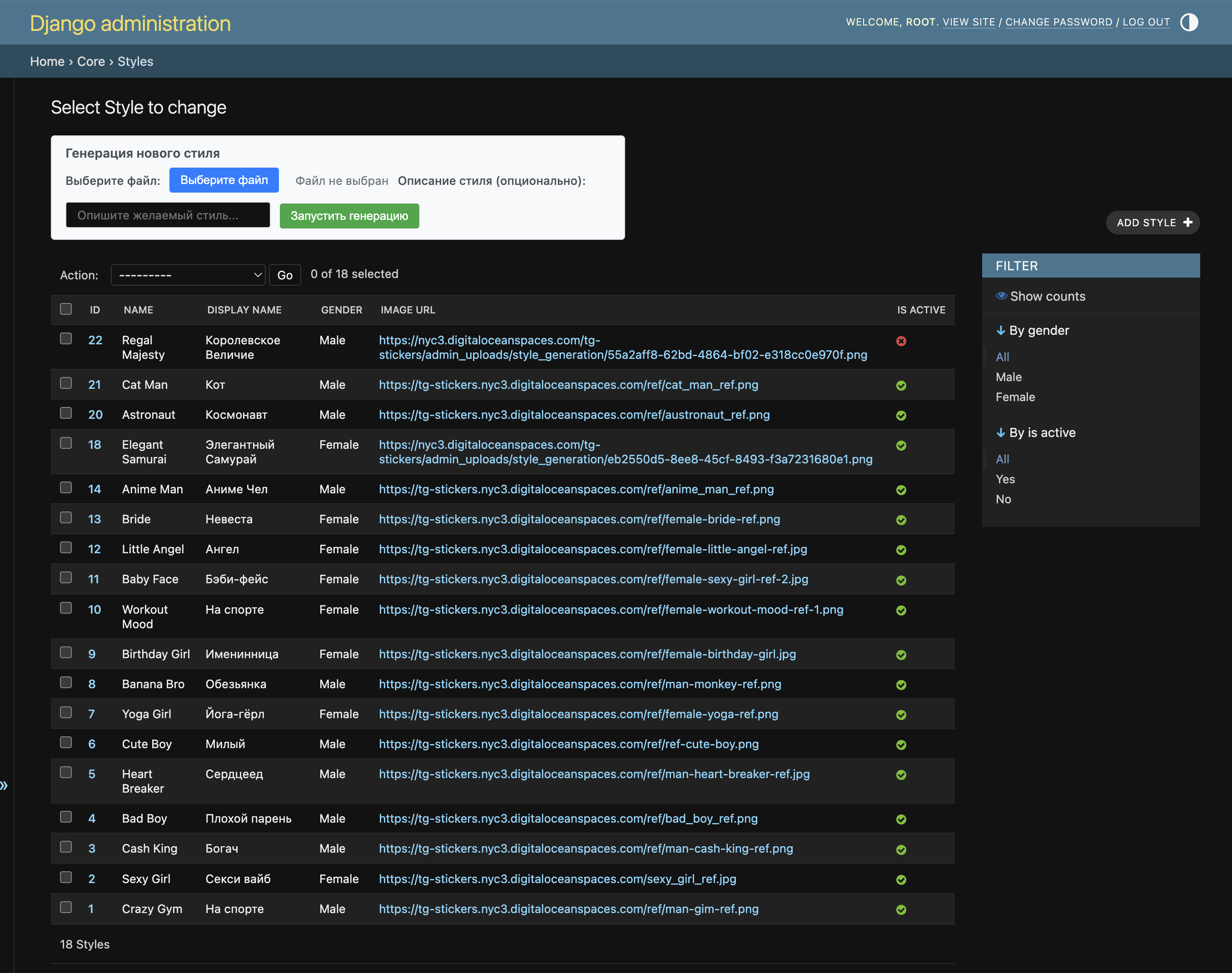
Task: Open the Action dropdown menu
Action: click(x=188, y=275)
